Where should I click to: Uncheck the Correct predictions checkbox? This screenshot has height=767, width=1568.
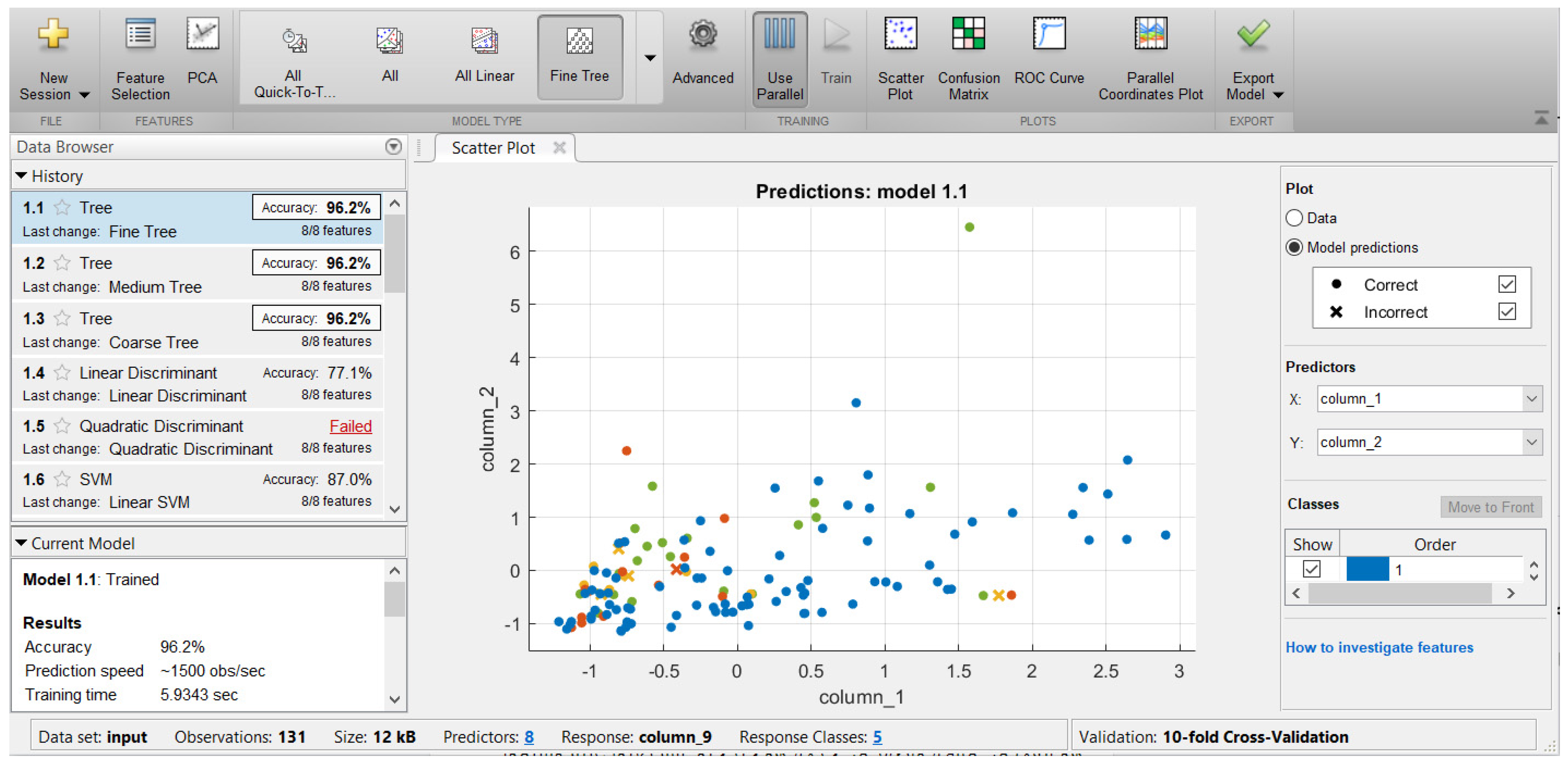coord(1507,284)
